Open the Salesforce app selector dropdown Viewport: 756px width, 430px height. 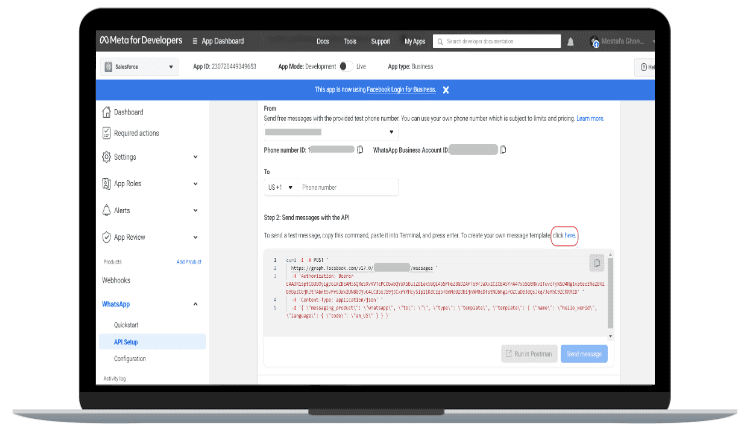[139, 67]
